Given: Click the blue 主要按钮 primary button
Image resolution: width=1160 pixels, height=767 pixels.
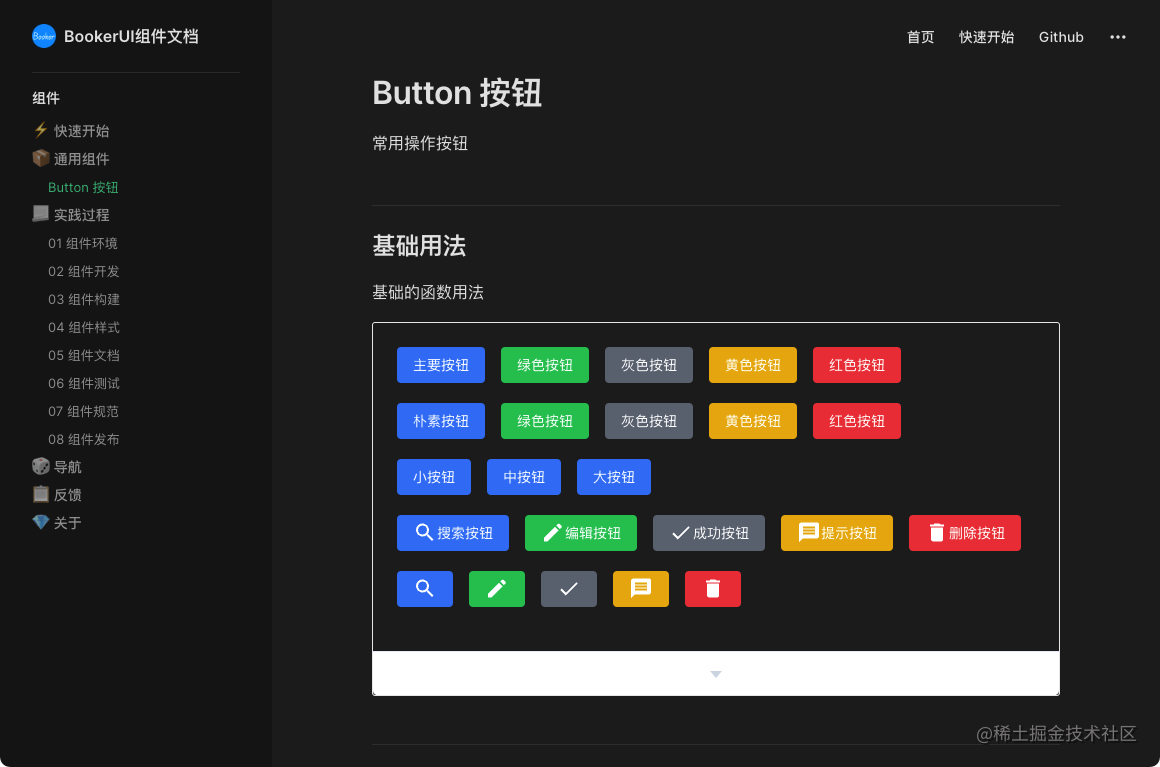Looking at the screenshot, I should 441,365.
